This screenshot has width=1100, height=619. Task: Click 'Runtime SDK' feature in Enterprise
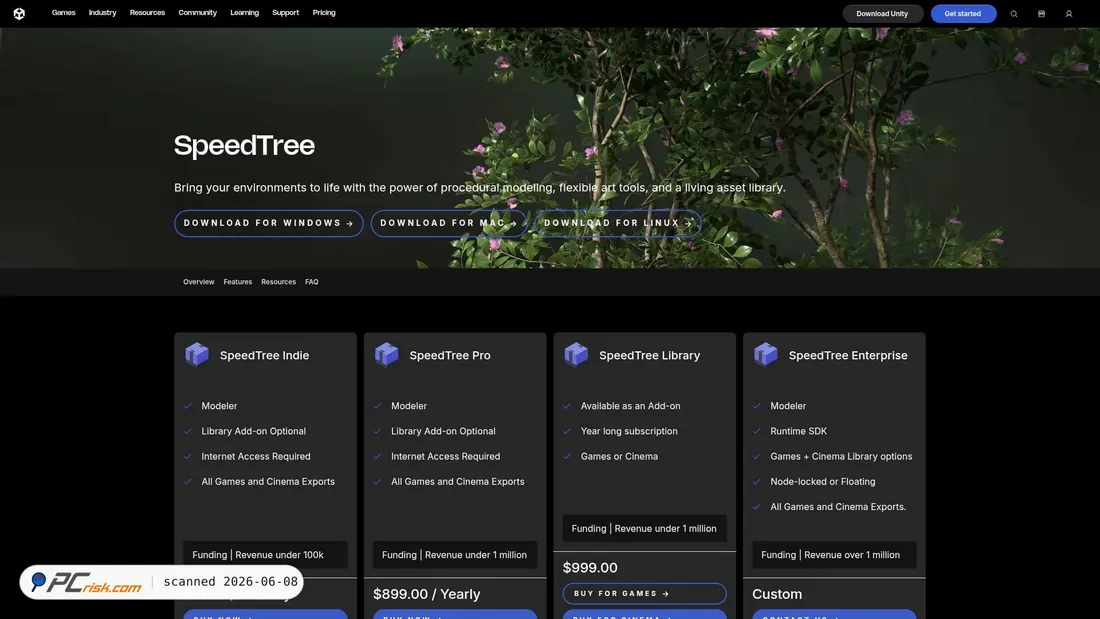pos(798,431)
